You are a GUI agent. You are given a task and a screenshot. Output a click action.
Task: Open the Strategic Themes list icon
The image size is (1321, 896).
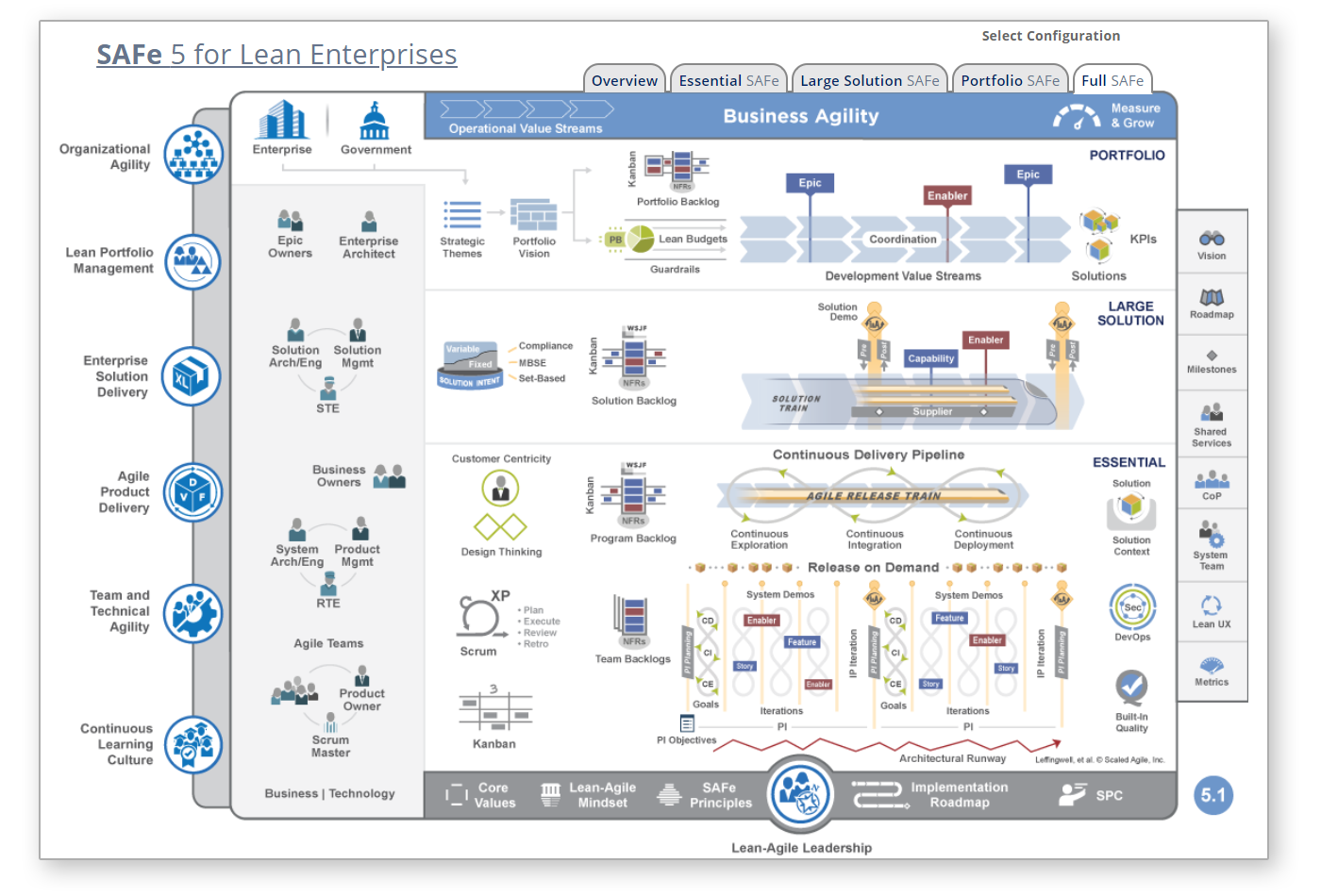tap(462, 215)
